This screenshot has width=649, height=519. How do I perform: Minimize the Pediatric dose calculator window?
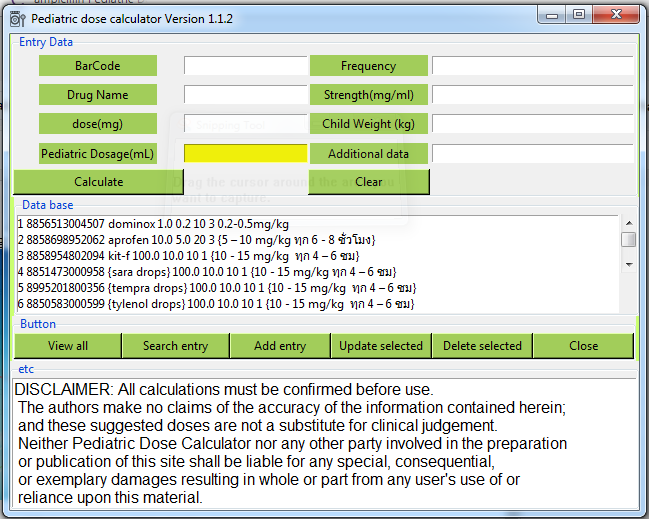(x=552, y=15)
